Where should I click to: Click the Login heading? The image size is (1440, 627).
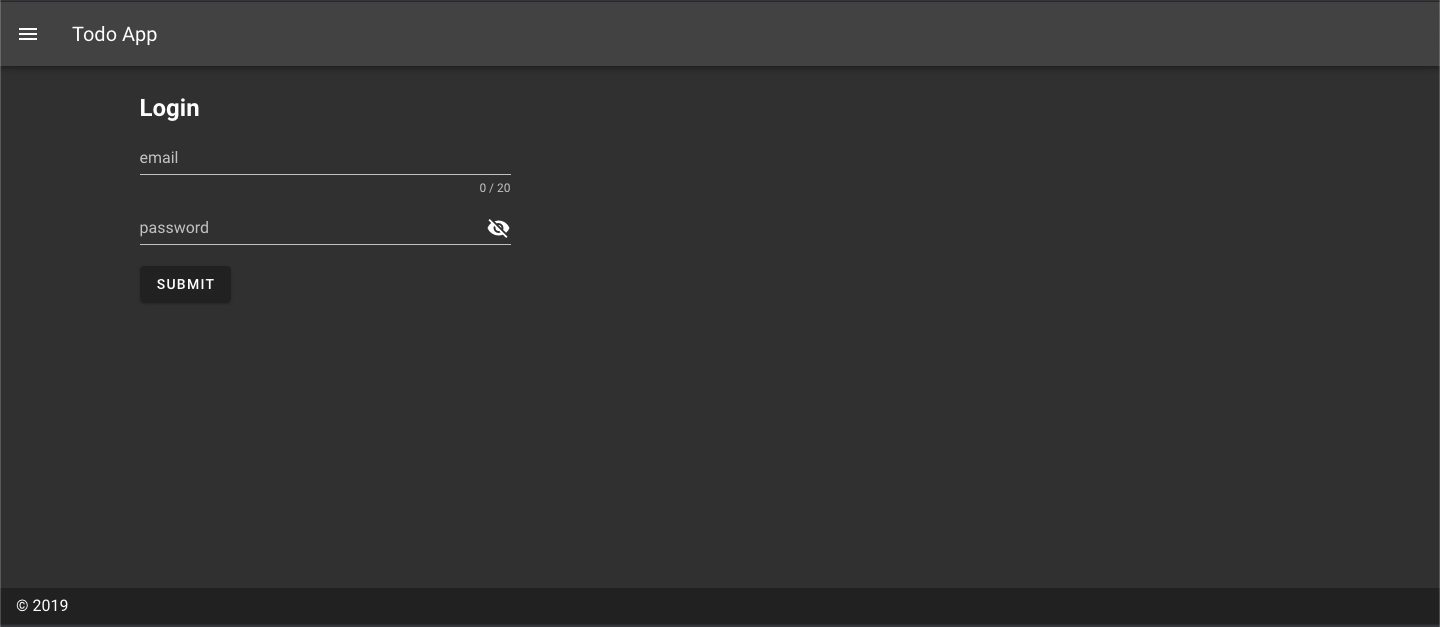[x=169, y=108]
